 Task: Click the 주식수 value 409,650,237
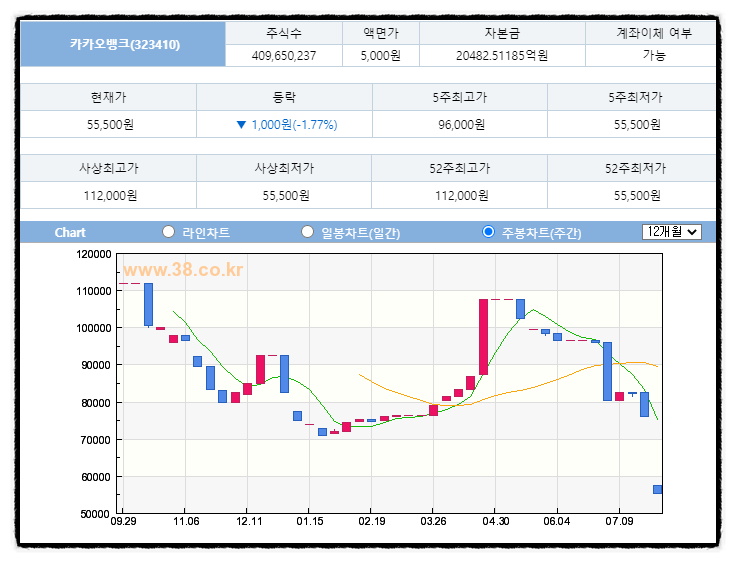[x=284, y=56]
